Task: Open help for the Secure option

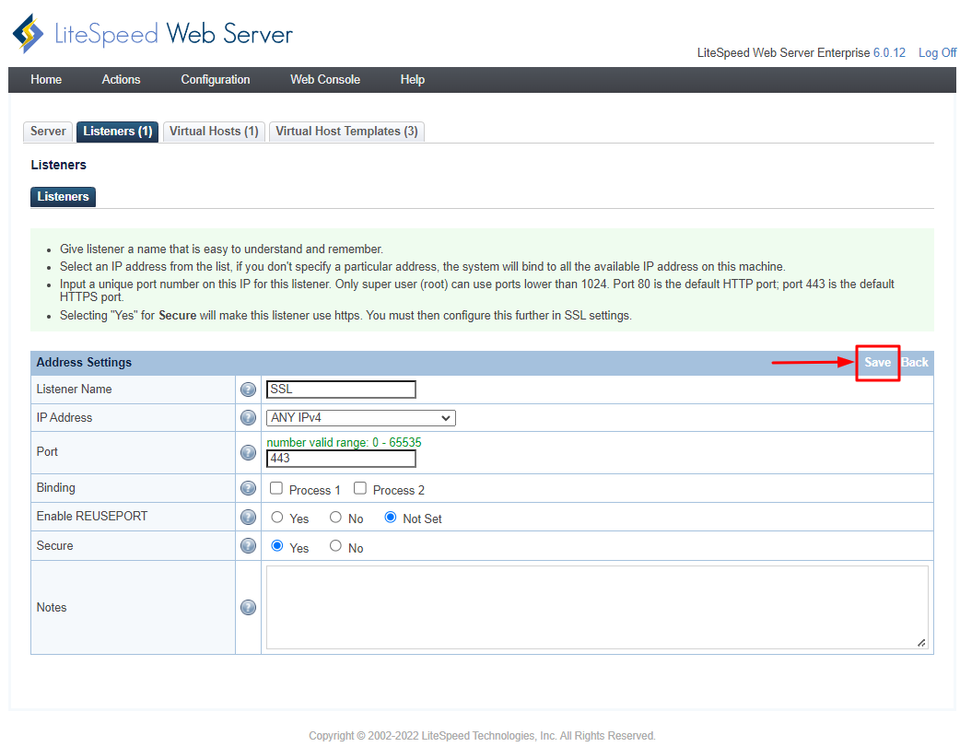Action: (248, 546)
